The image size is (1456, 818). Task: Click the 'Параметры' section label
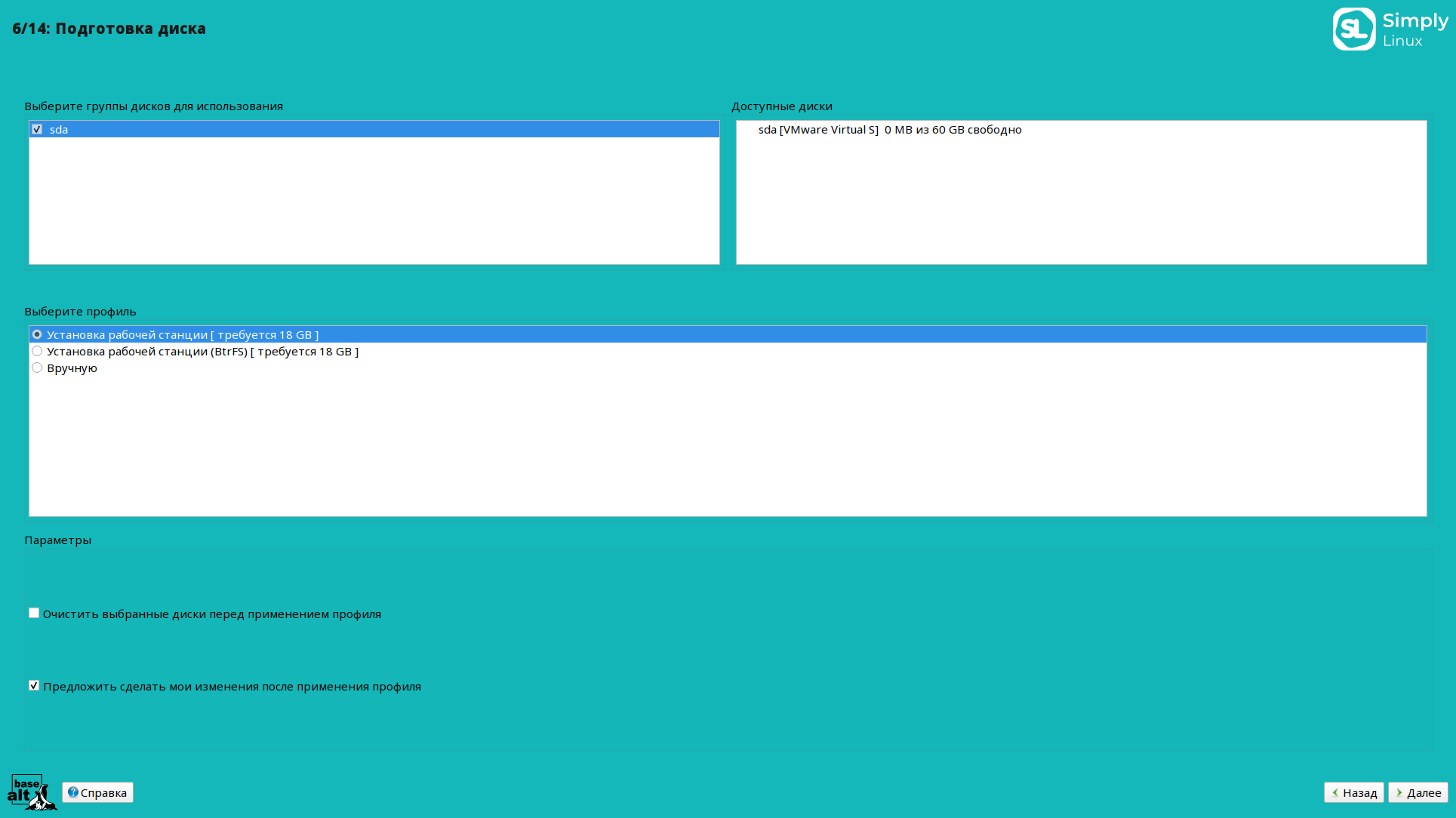(x=57, y=540)
